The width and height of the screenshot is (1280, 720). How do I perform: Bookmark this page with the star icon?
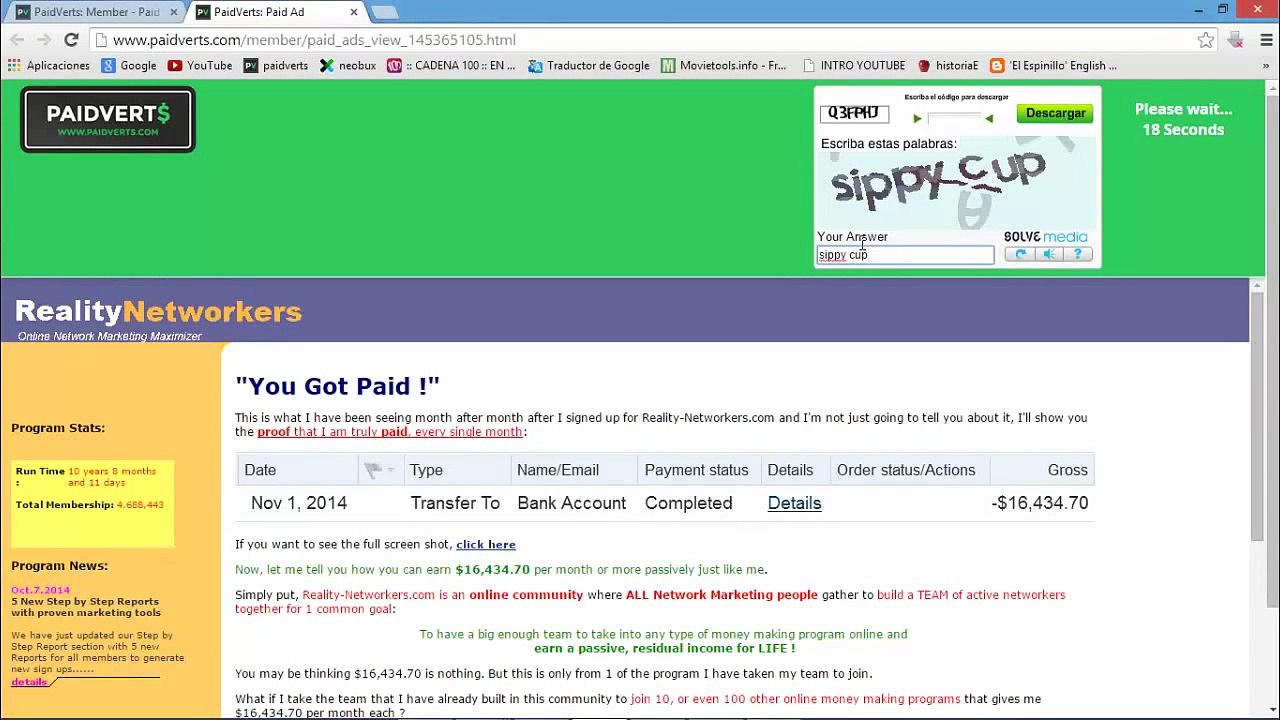(x=1206, y=40)
